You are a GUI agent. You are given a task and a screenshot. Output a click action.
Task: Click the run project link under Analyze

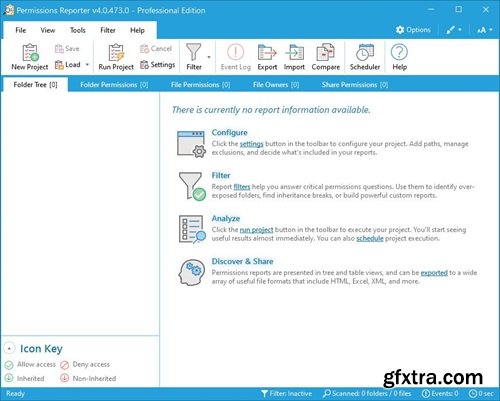pyautogui.click(x=256, y=230)
